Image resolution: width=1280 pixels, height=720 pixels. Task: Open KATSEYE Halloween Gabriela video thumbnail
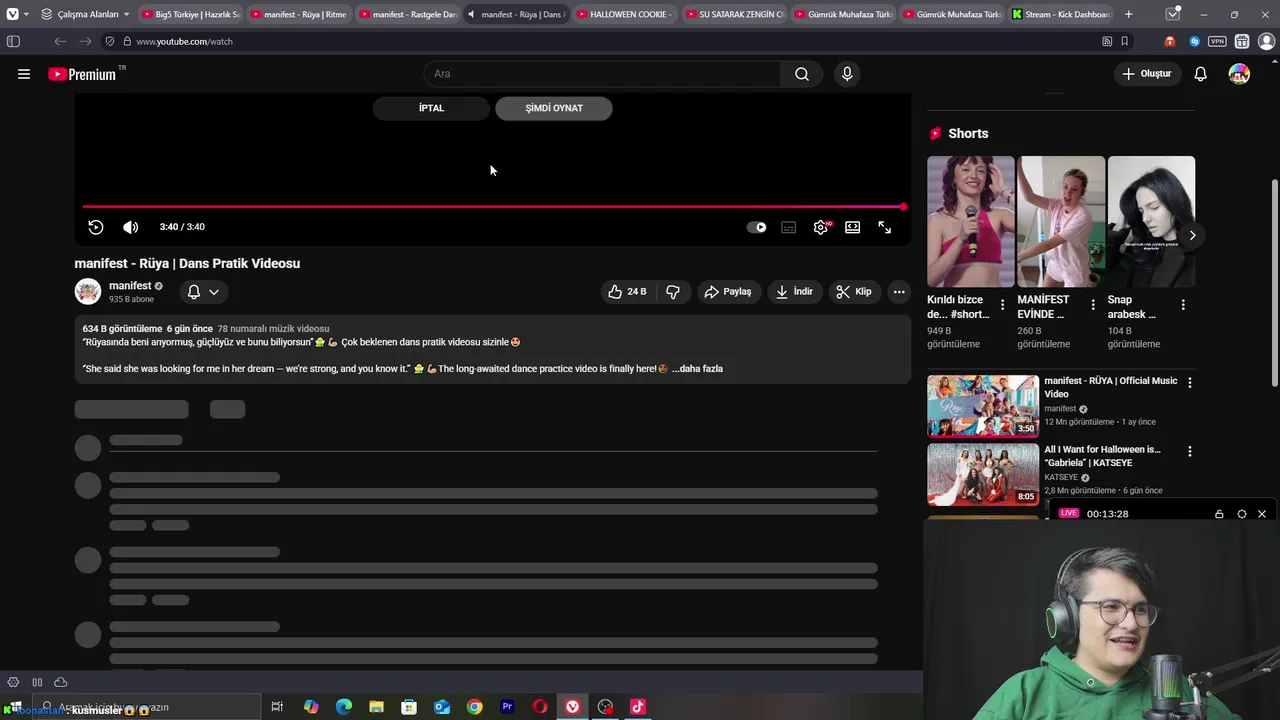(x=983, y=474)
